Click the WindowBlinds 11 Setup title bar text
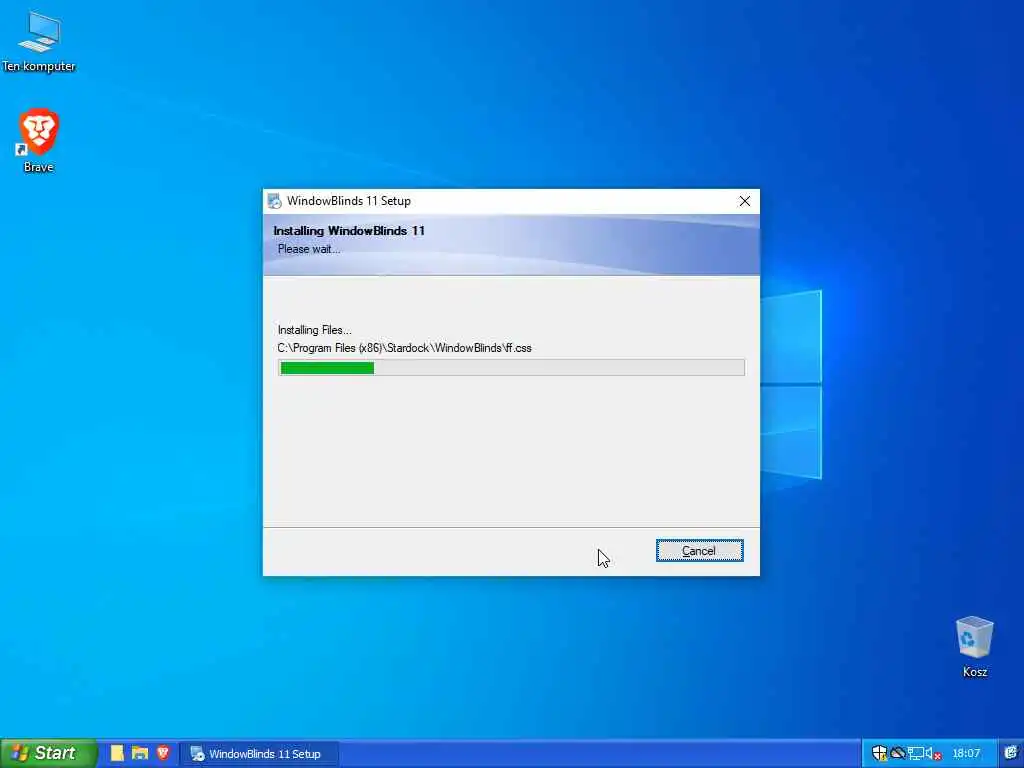The height and width of the screenshot is (768, 1024). click(x=349, y=201)
